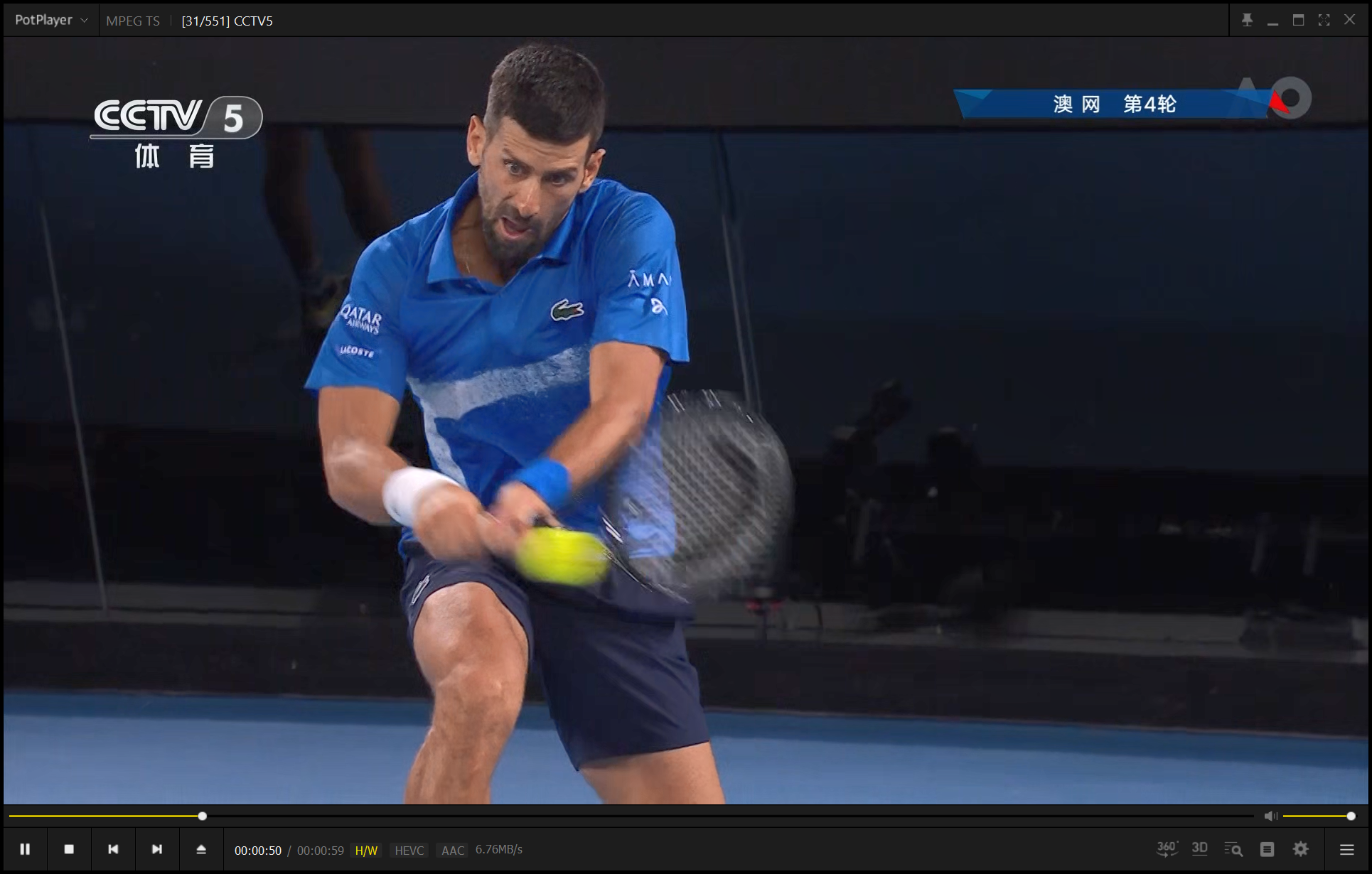Toggle 3D video mode
The image size is (1372, 874).
[1200, 848]
